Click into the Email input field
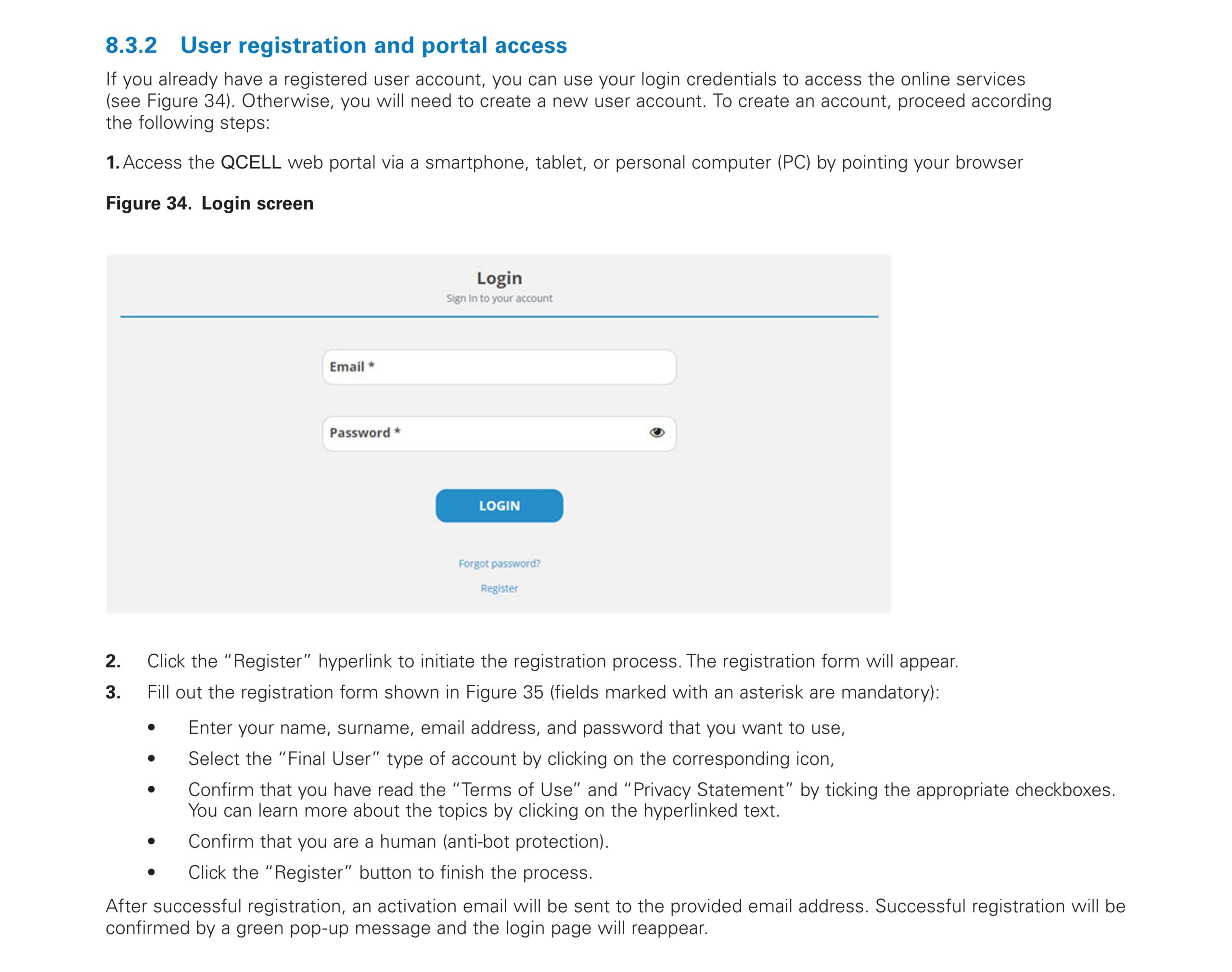Screen dimensions: 1232x972 499,367
